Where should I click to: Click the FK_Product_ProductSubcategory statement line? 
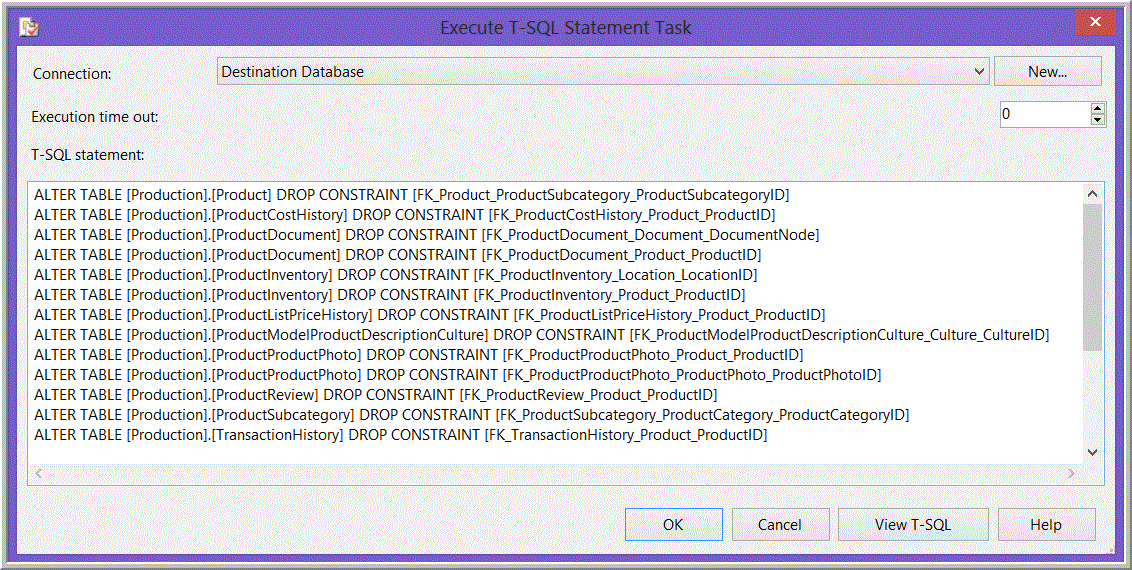(x=411, y=195)
